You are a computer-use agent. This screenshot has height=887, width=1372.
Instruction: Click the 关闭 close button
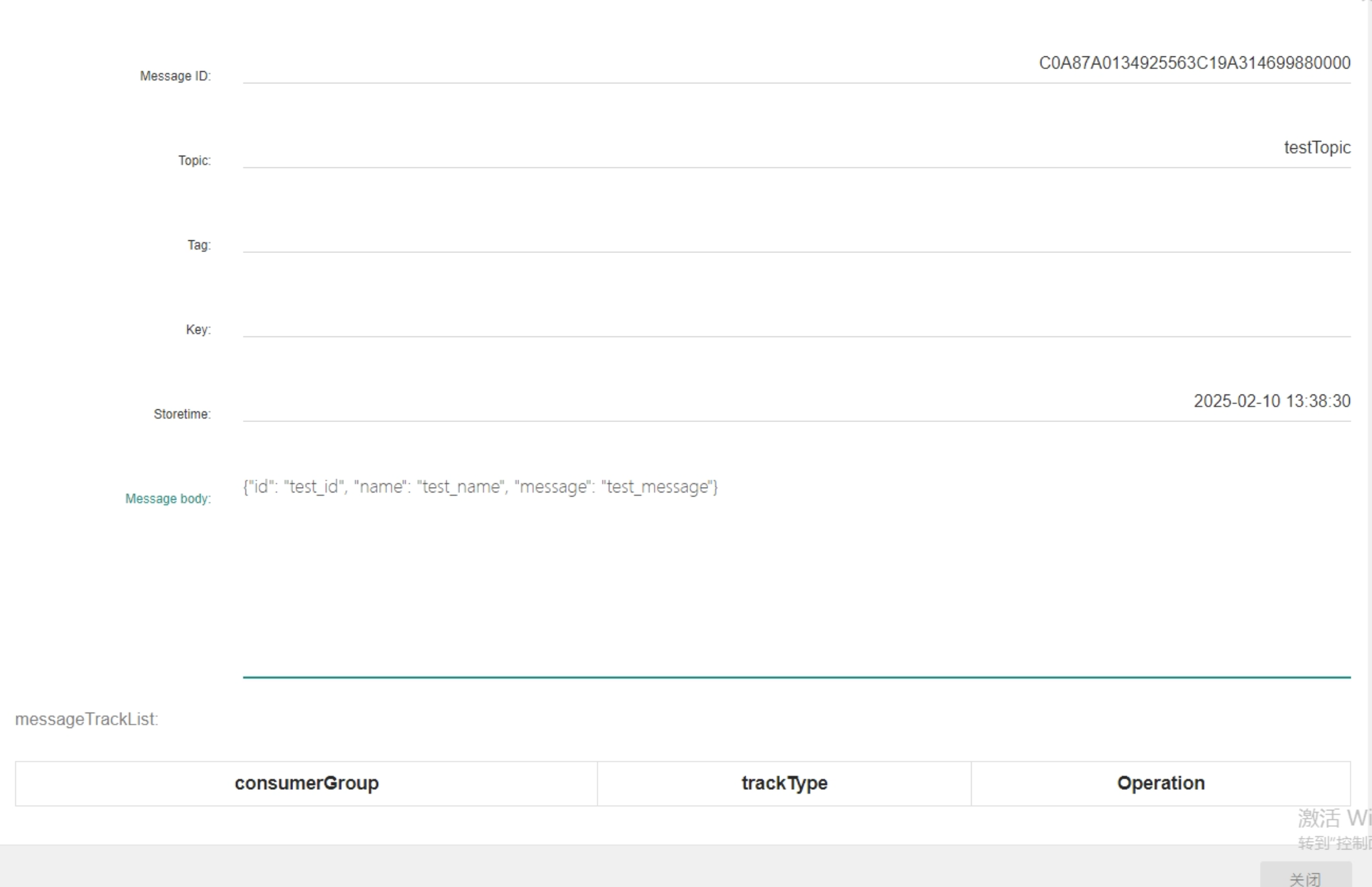(1305, 877)
